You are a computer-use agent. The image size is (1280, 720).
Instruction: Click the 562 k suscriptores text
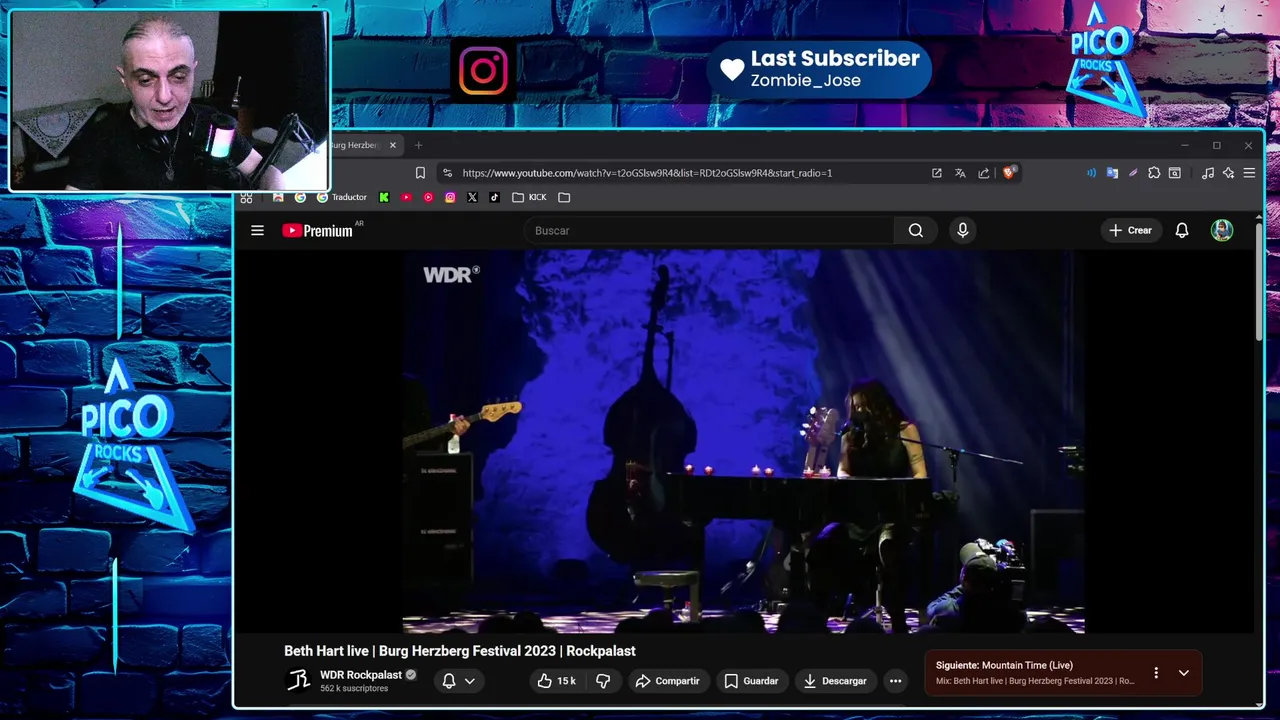(354, 689)
